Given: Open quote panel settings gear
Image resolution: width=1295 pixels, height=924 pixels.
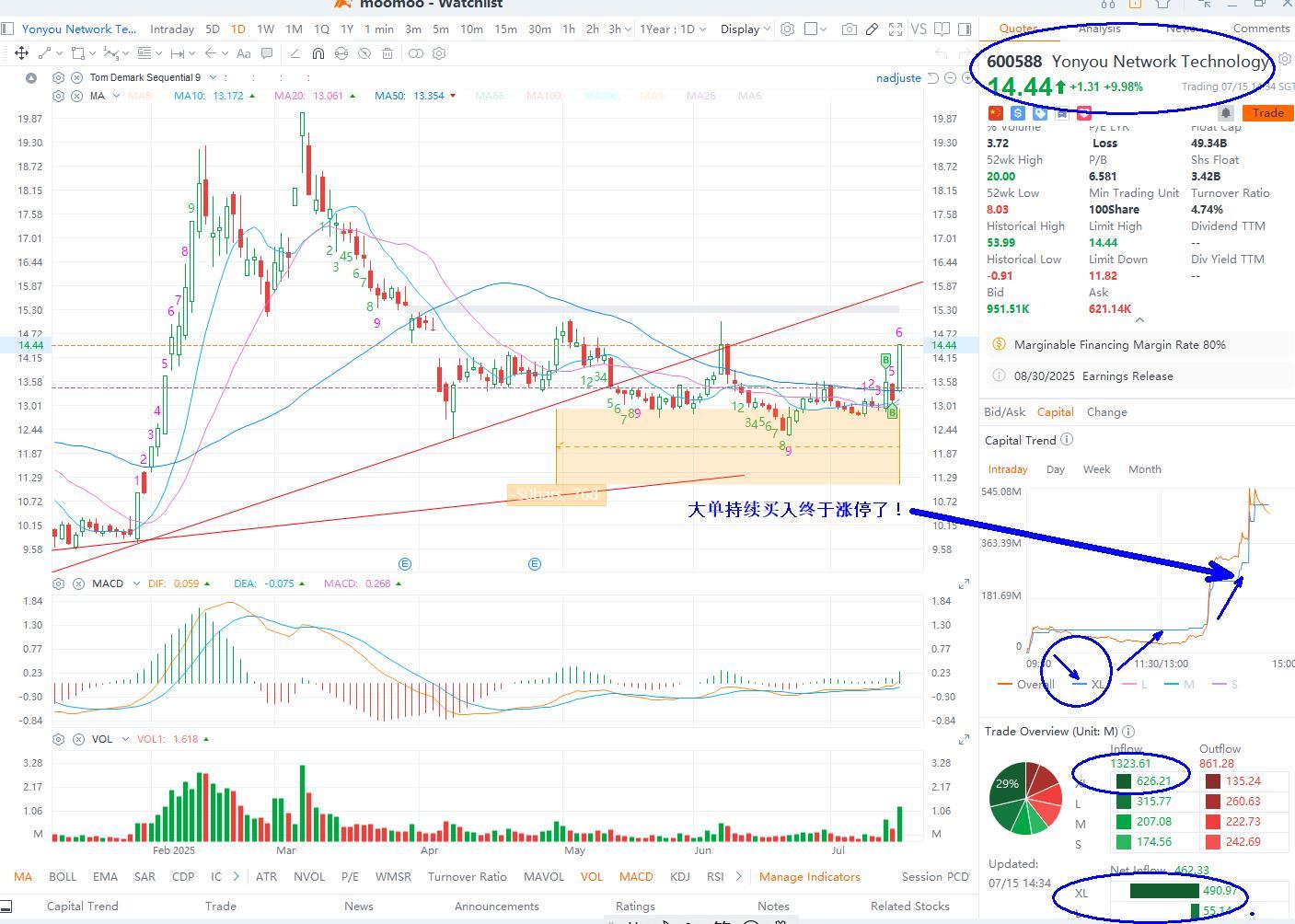Looking at the screenshot, I should (x=1285, y=59).
